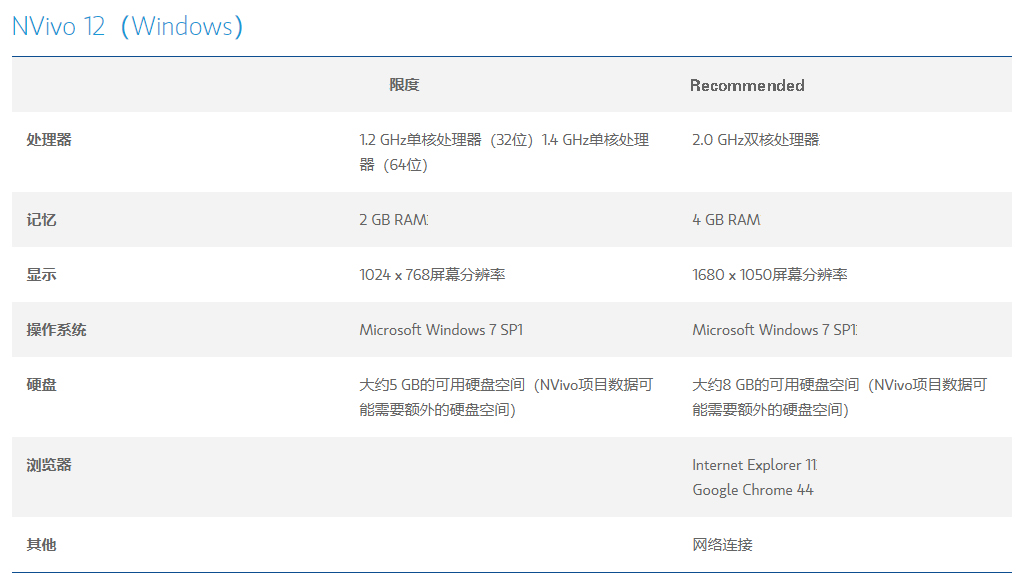The image size is (1020, 573).
Task: Click the '显示' row label
Action: tap(41, 274)
